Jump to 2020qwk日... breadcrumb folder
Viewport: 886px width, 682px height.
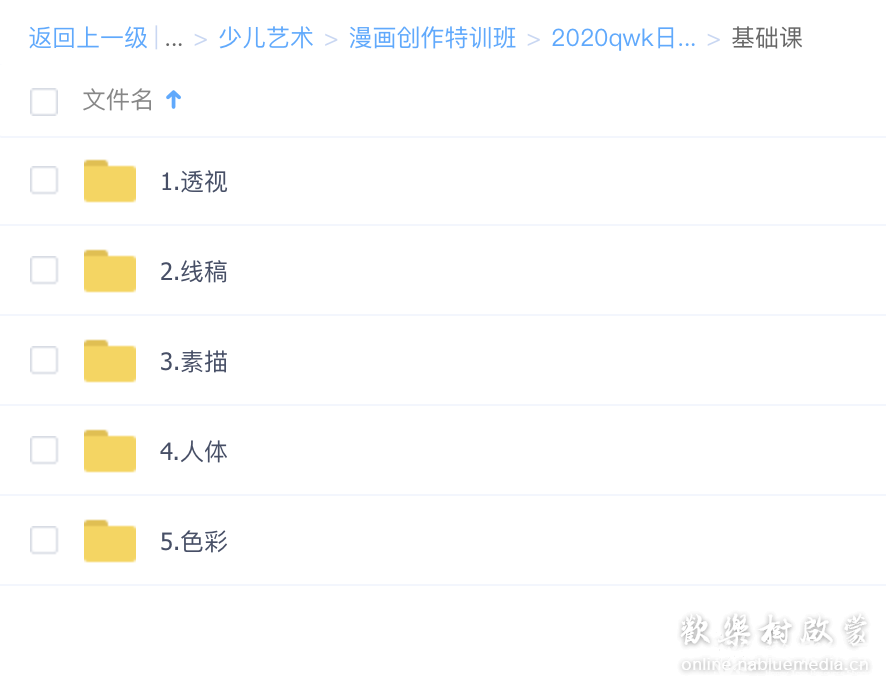pyautogui.click(x=623, y=38)
